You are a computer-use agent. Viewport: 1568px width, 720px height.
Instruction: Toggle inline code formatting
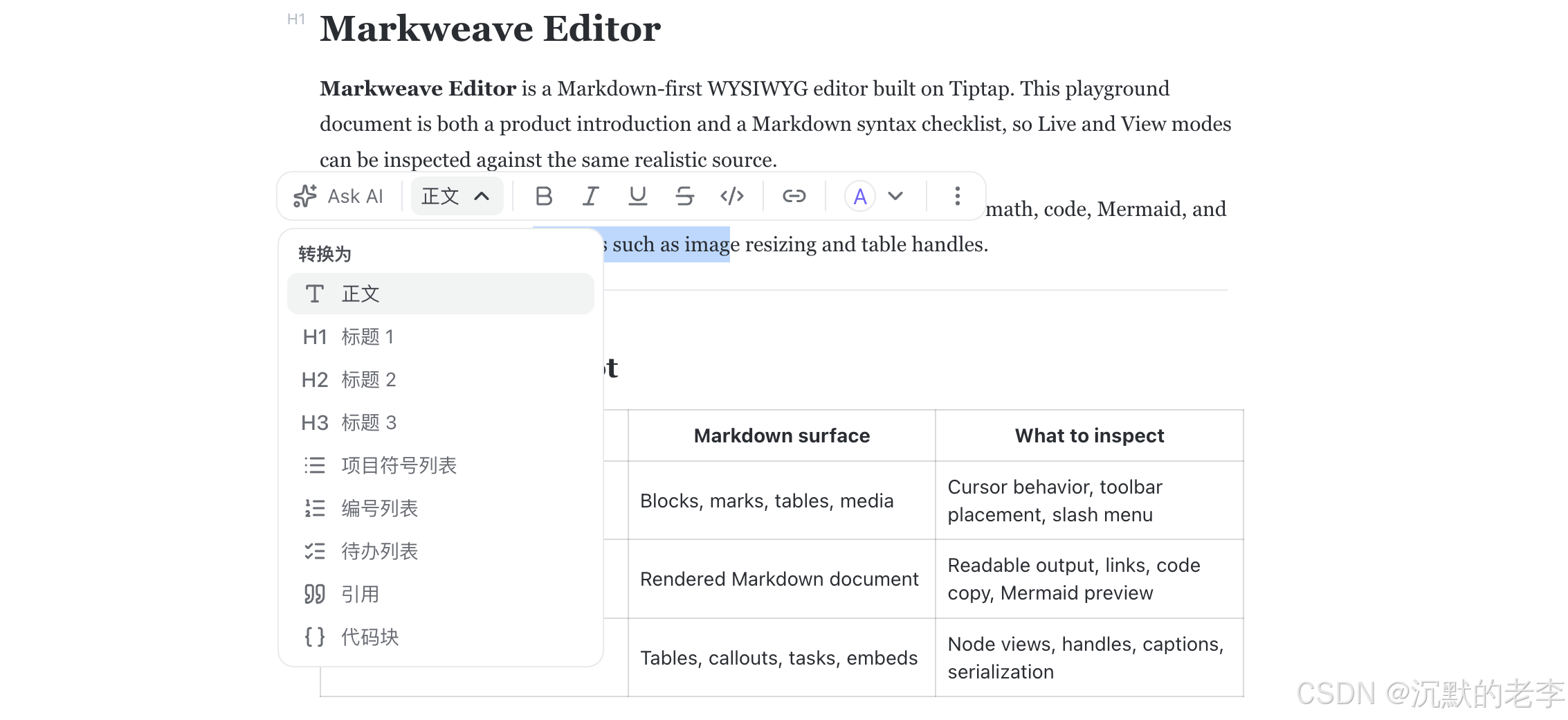[732, 197]
